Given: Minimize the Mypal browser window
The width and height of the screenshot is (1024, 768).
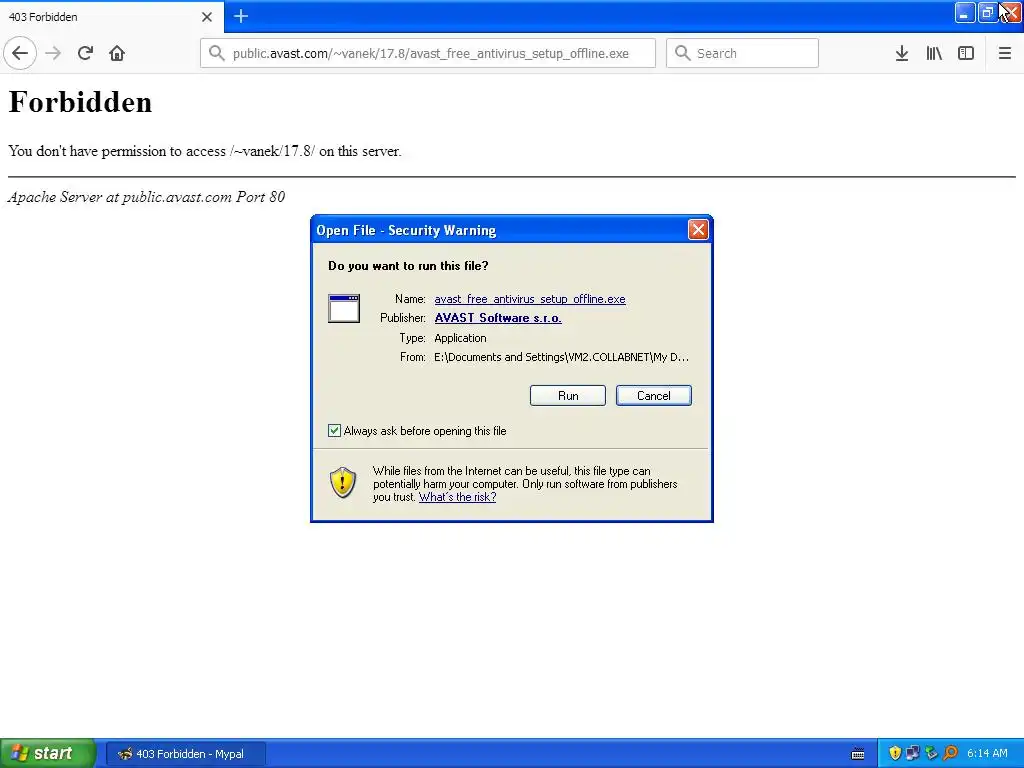Looking at the screenshot, I should click(x=965, y=12).
